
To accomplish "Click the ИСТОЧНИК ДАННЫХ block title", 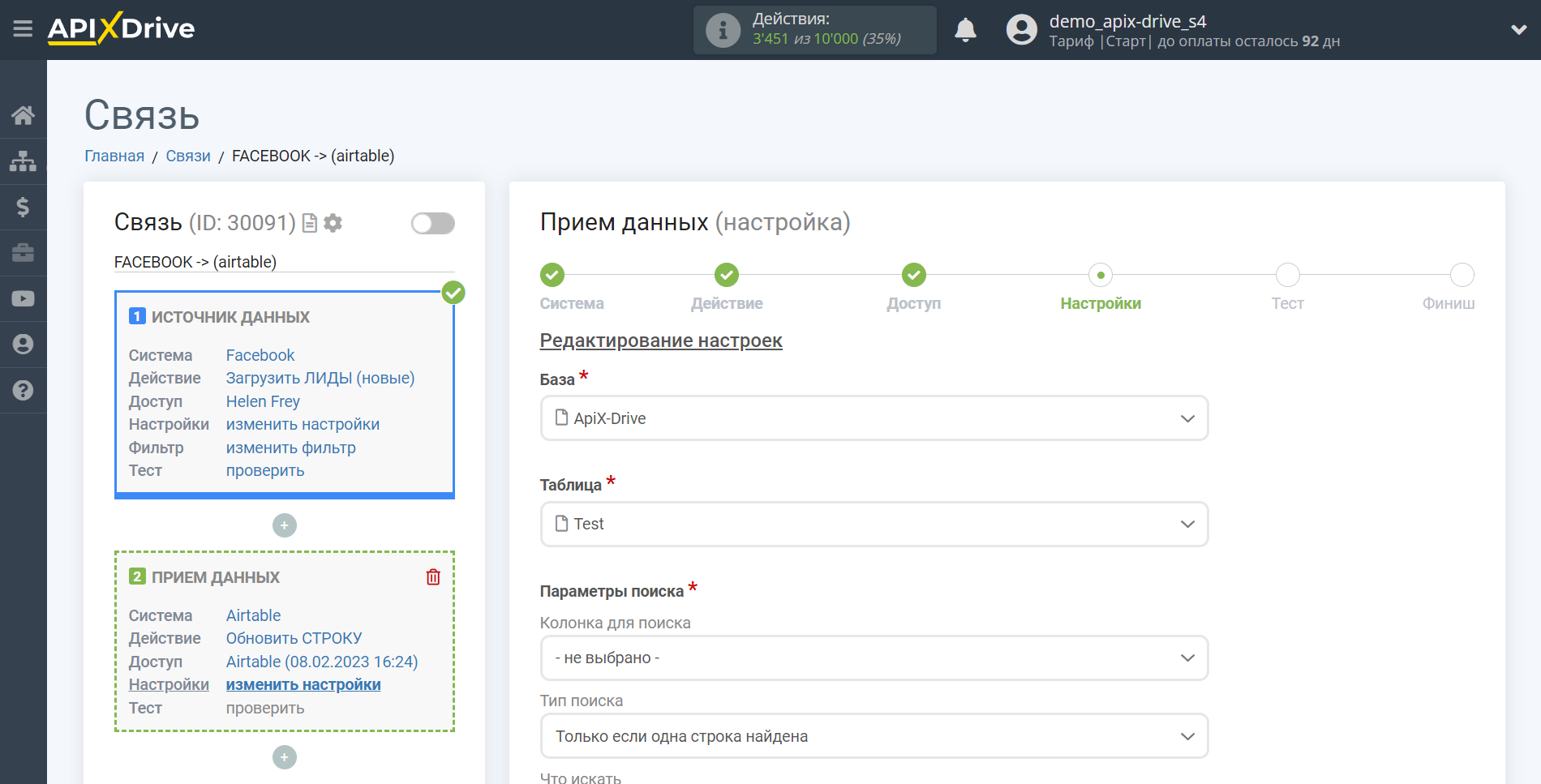I will point(230,317).
